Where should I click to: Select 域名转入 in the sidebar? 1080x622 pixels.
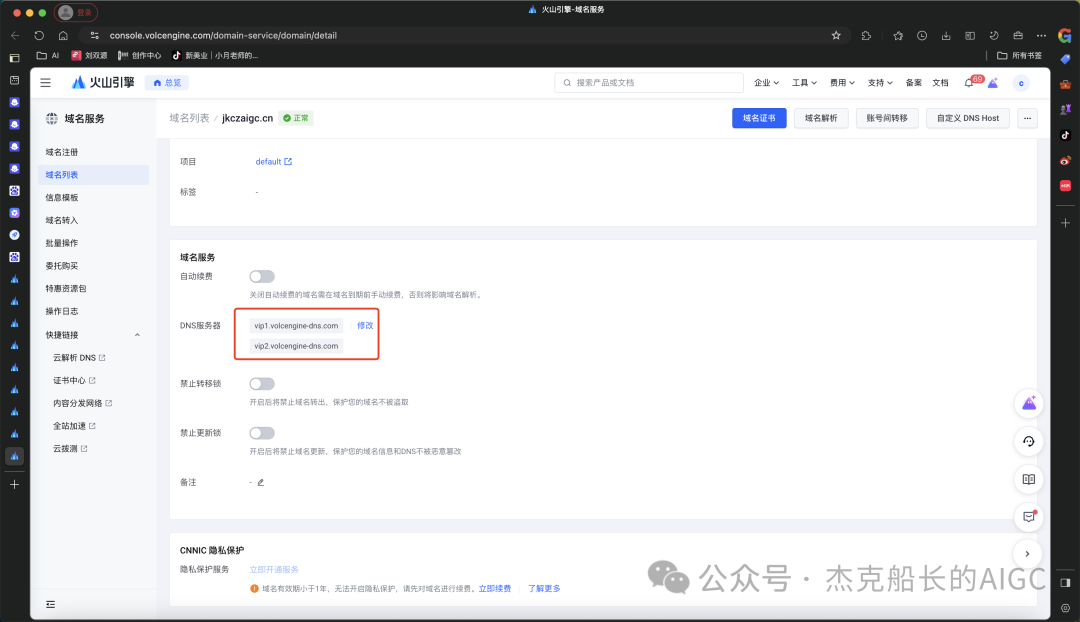pos(62,220)
